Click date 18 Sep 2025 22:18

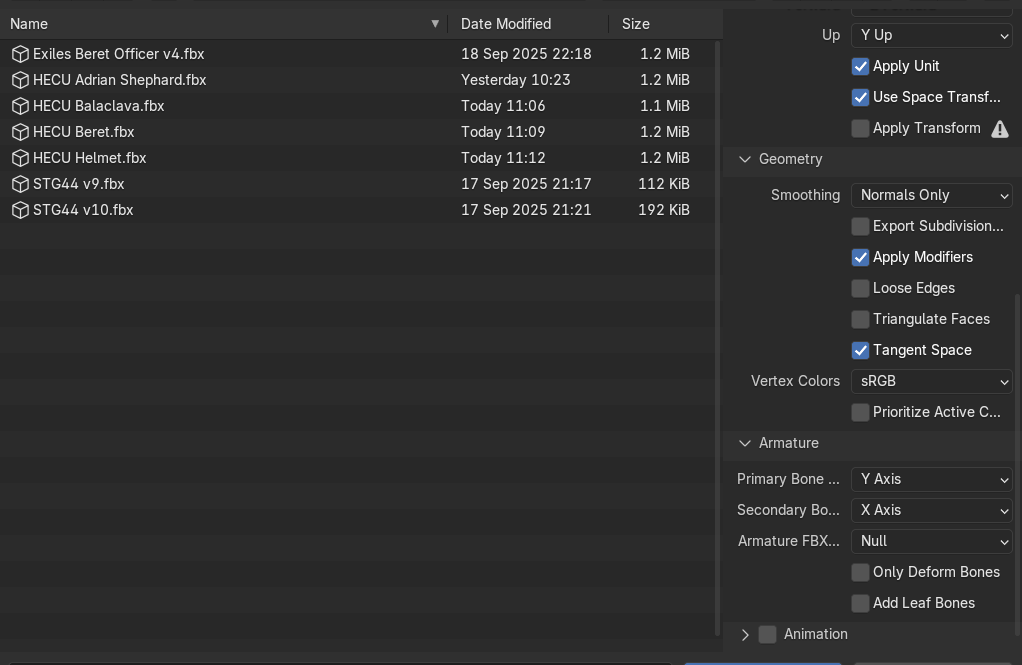click(x=526, y=54)
